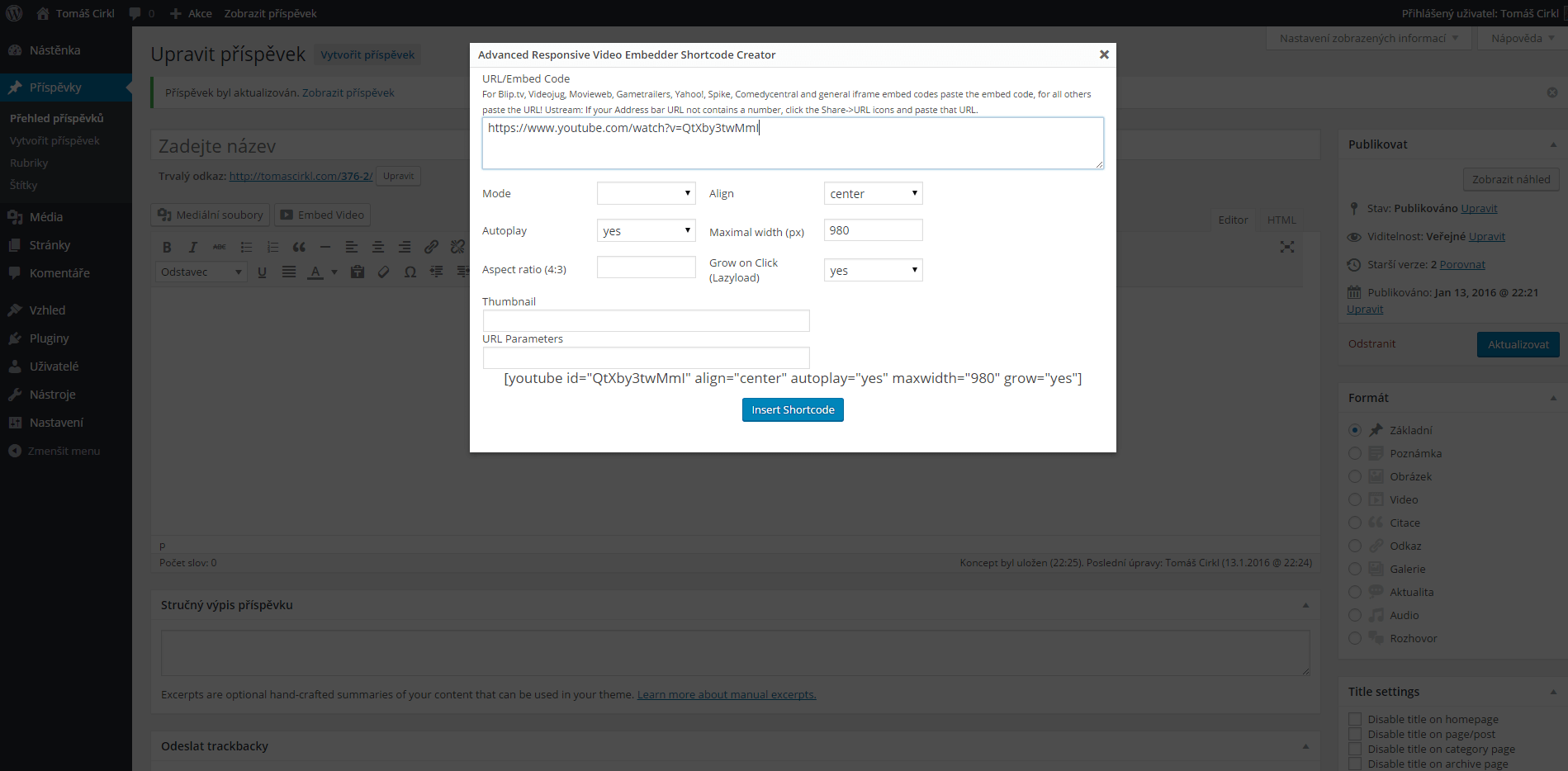
Task: Click the Insert Shortcode button
Action: click(793, 410)
